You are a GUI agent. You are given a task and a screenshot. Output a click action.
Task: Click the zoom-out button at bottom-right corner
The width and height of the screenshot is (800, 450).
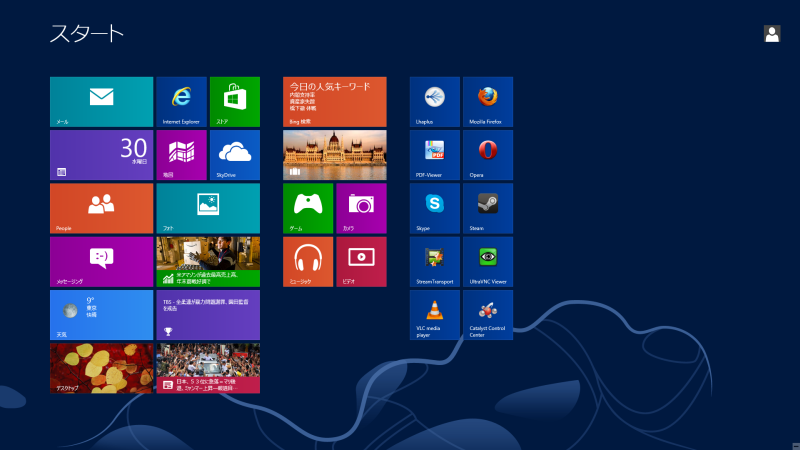795,446
